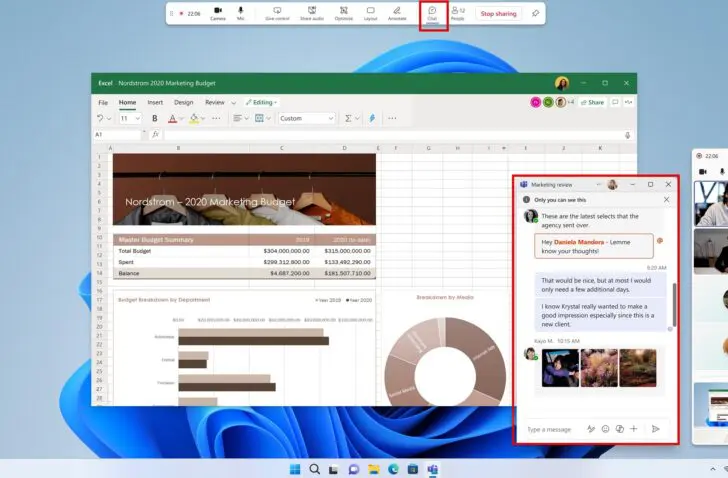Click the fx insert function icon
This screenshot has height=478, width=728.
(x=156, y=135)
